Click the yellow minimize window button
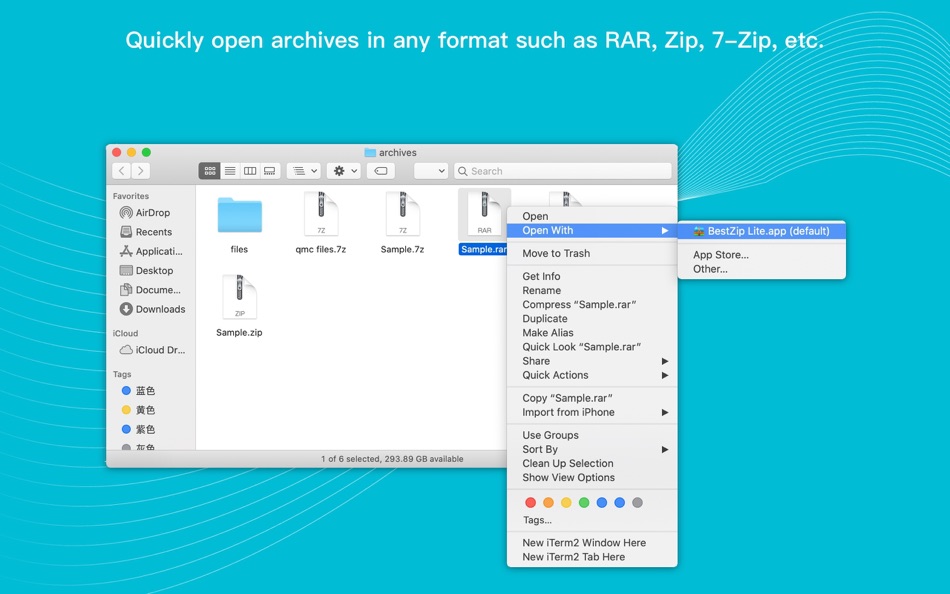The image size is (950, 594). (131, 153)
